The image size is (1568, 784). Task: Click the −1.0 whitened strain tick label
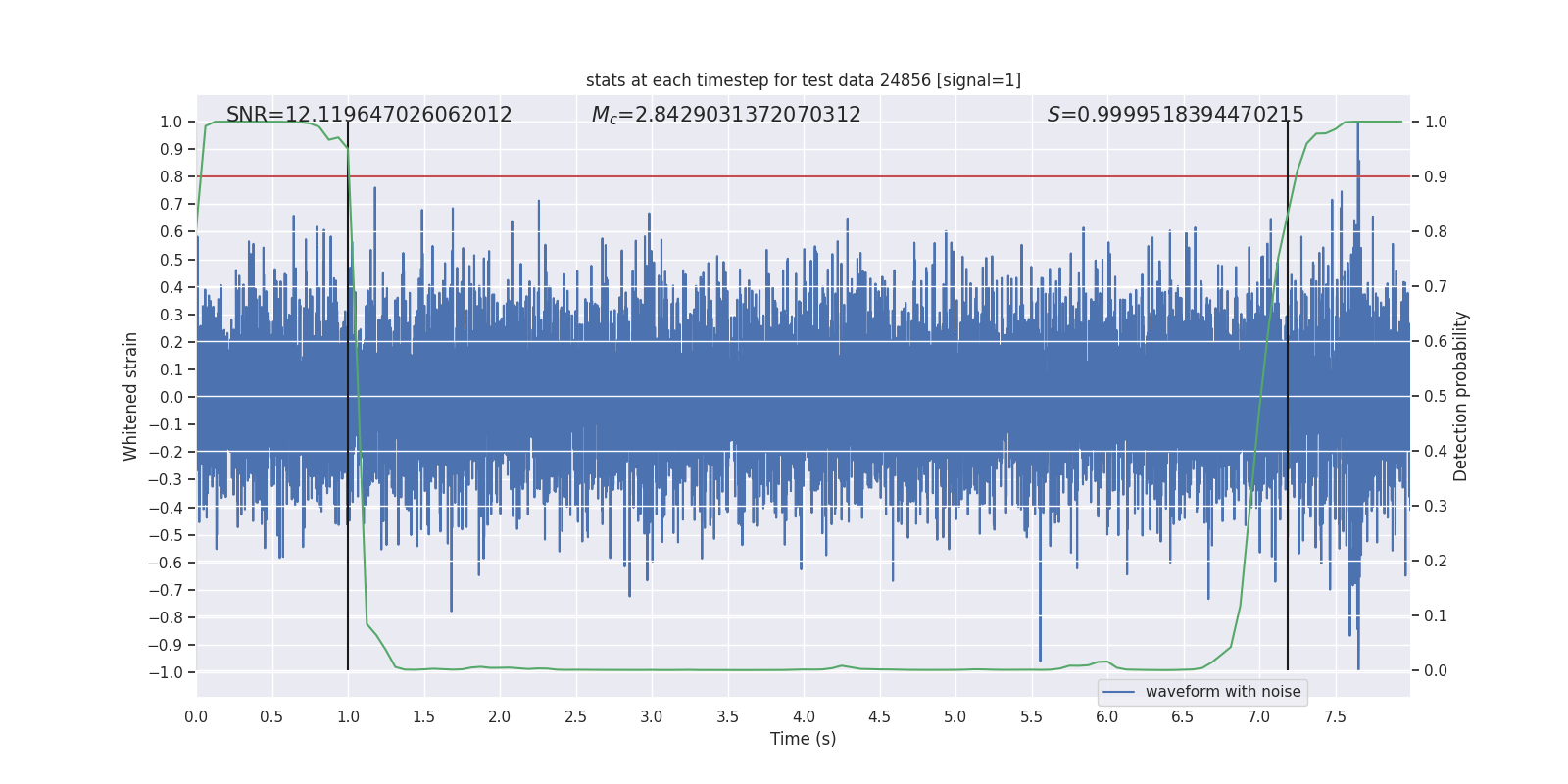[x=166, y=673]
